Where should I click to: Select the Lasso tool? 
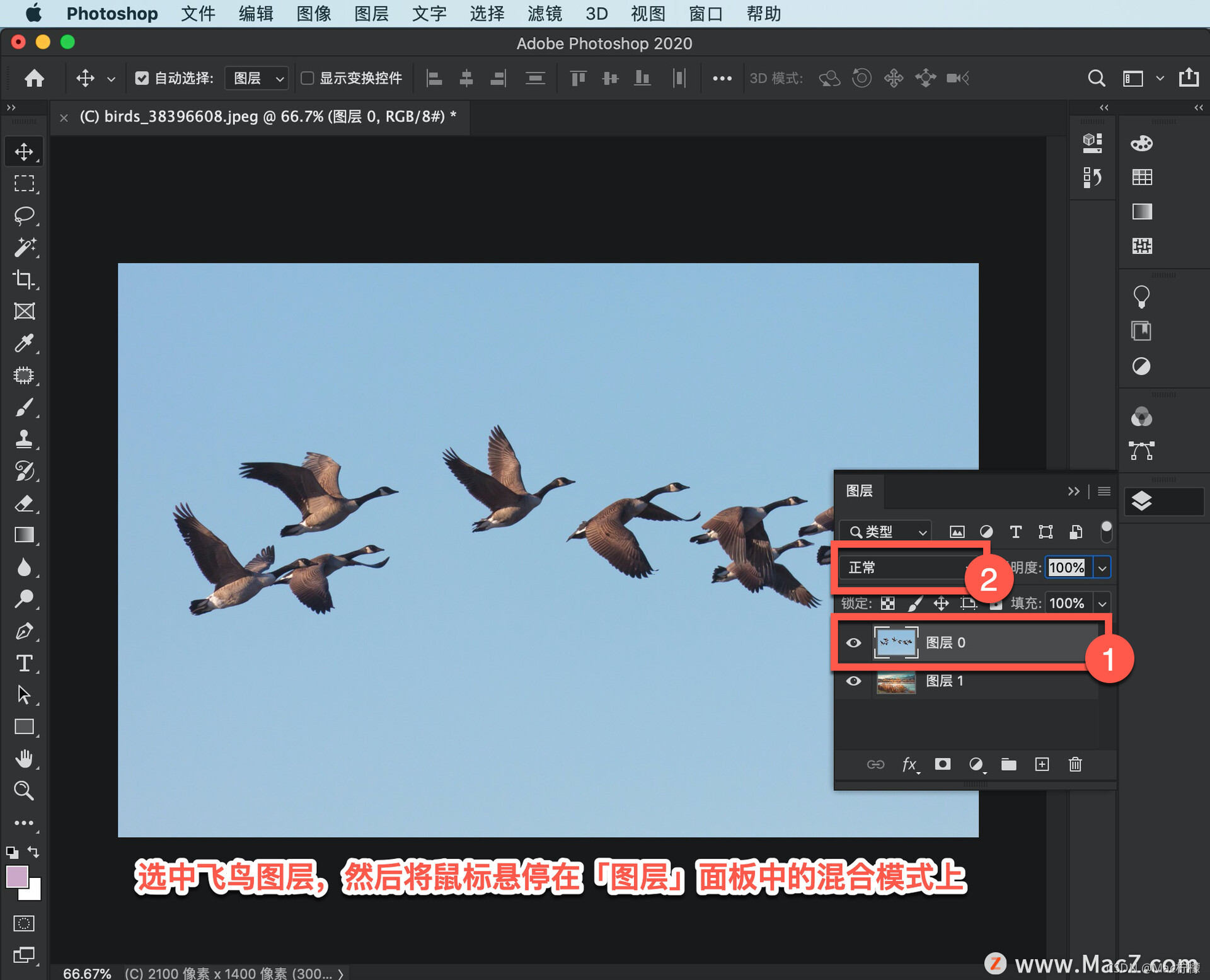point(24,216)
